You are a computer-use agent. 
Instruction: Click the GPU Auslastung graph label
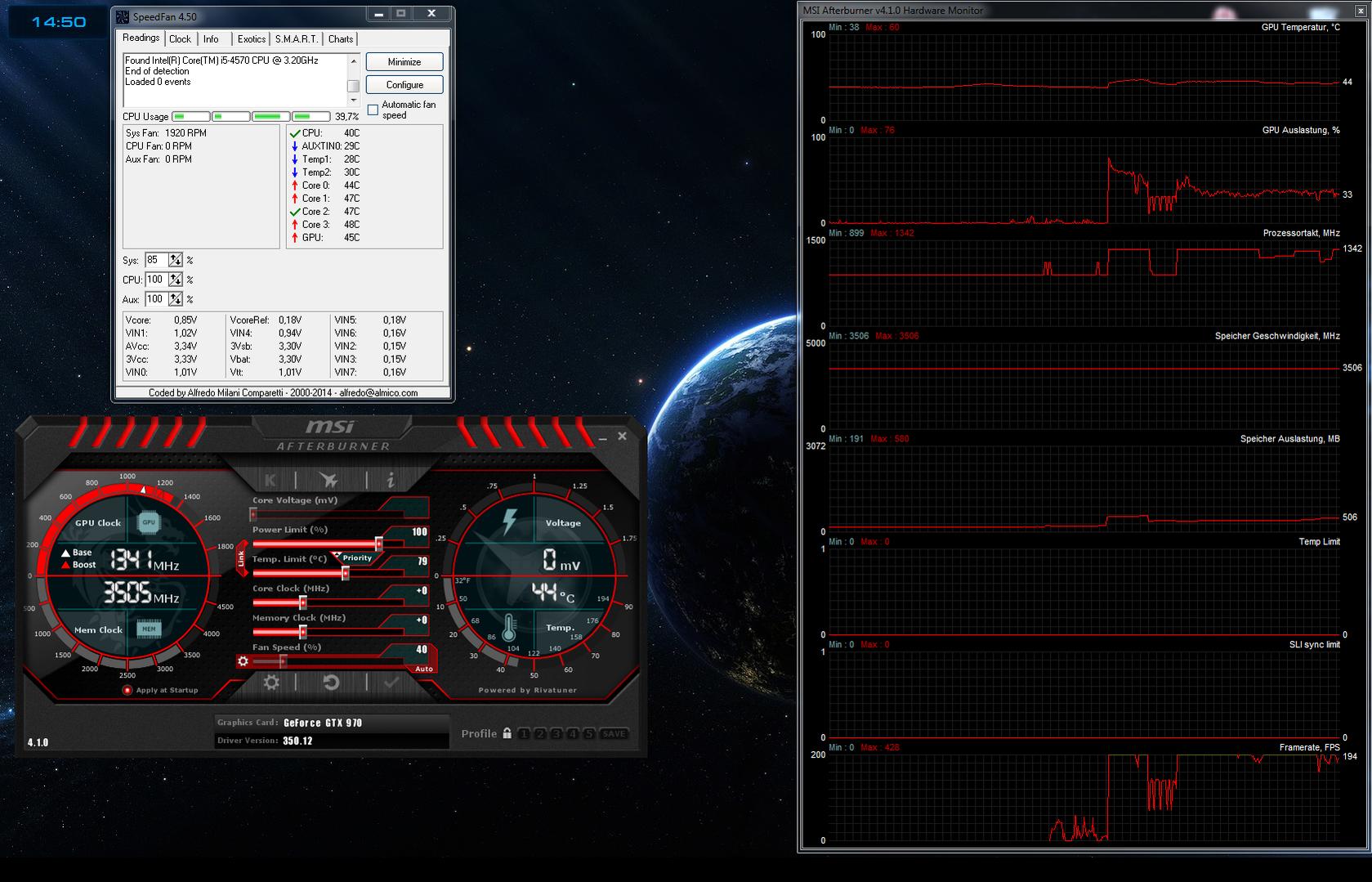1301,130
